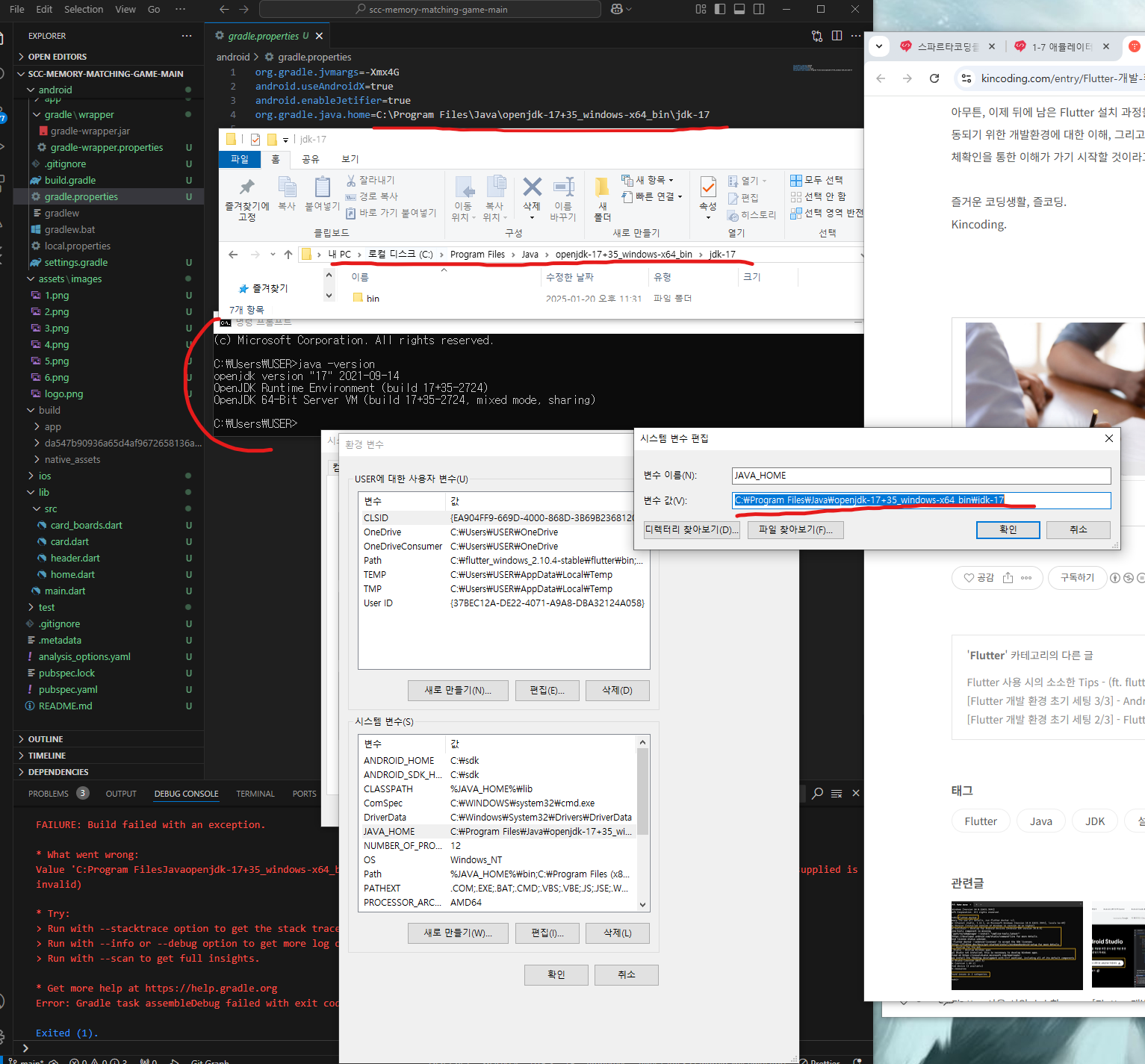Toggle the VS Code primary side bar
This screenshot has width=1145, height=1064.
pos(720,9)
